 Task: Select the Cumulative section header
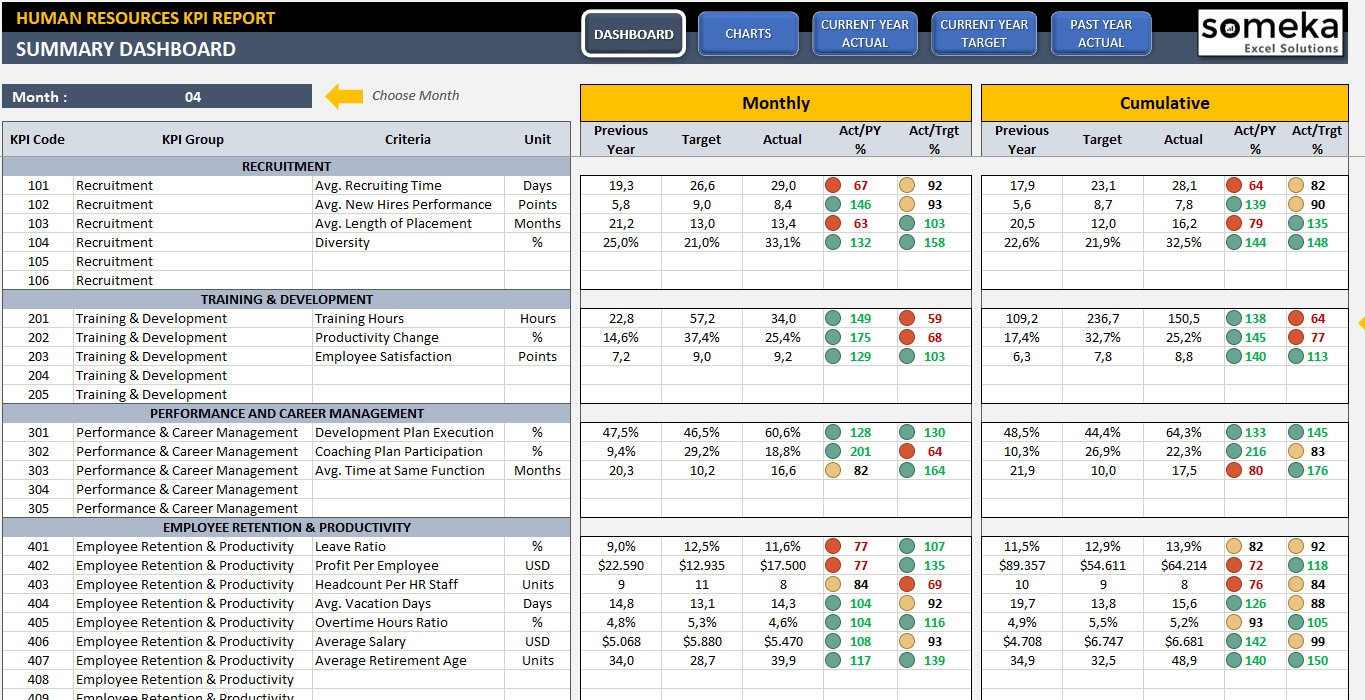click(x=1164, y=103)
